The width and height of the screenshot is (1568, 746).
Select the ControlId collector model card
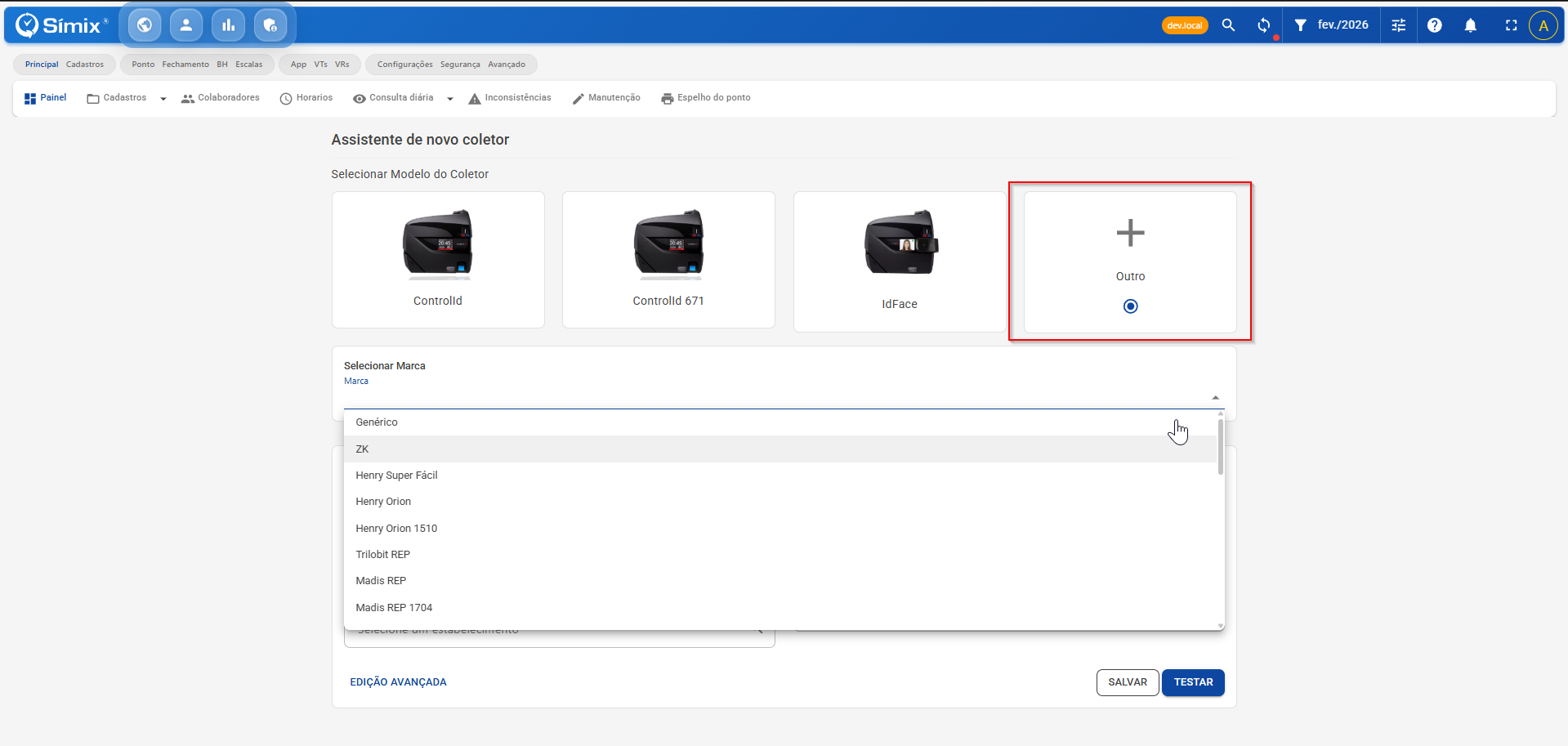coord(438,260)
